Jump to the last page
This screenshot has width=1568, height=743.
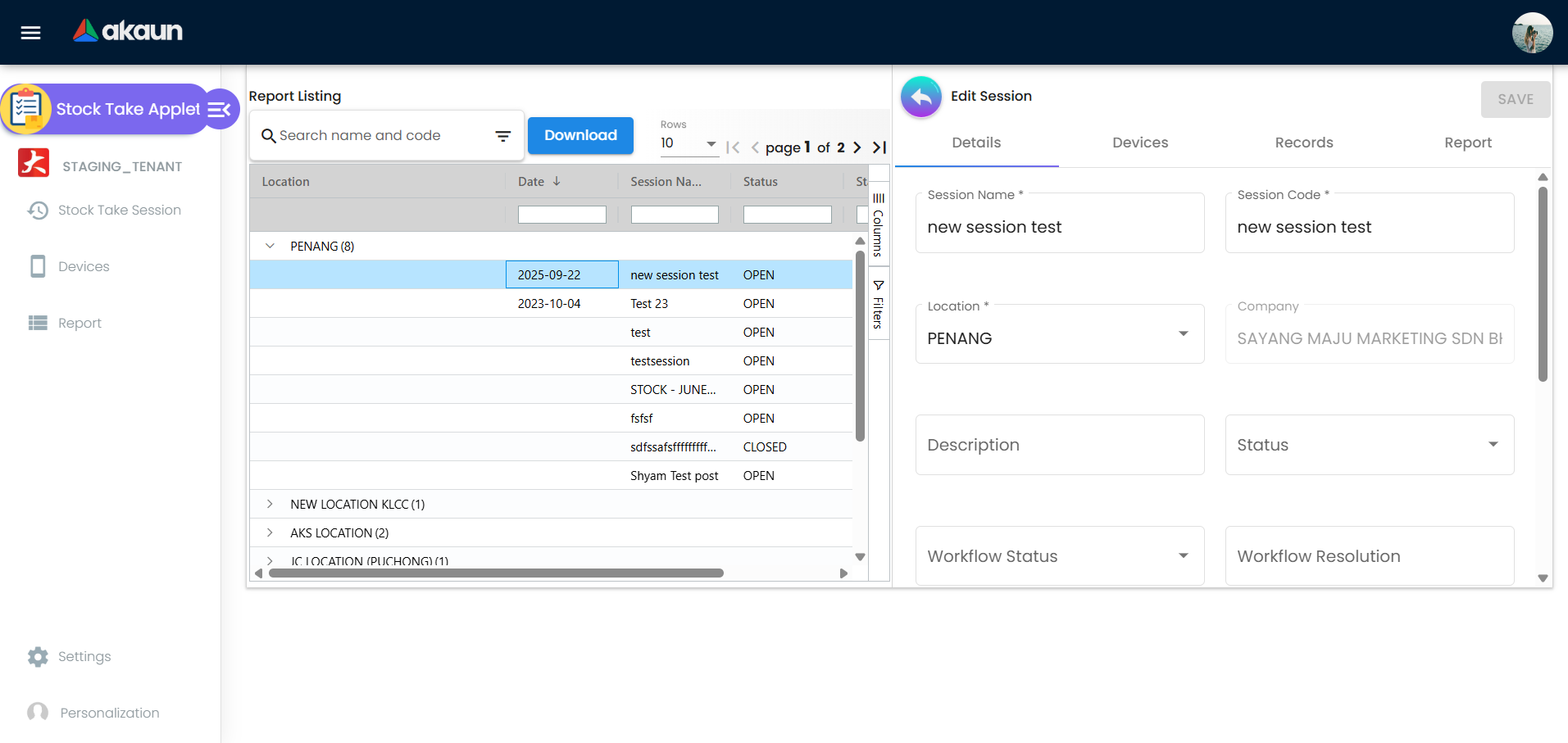[879, 147]
